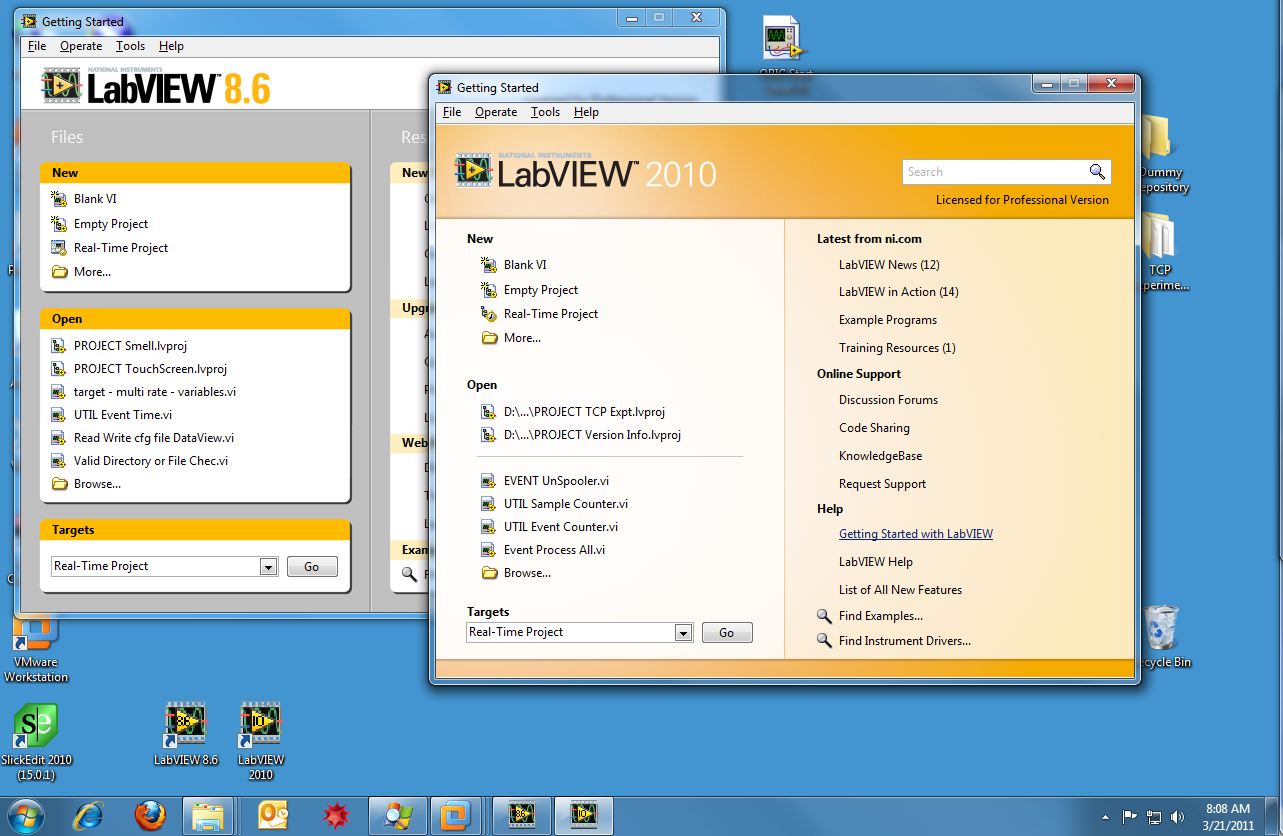
Task: Click Find Examples... in the Help section
Action: tap(881, 616)
